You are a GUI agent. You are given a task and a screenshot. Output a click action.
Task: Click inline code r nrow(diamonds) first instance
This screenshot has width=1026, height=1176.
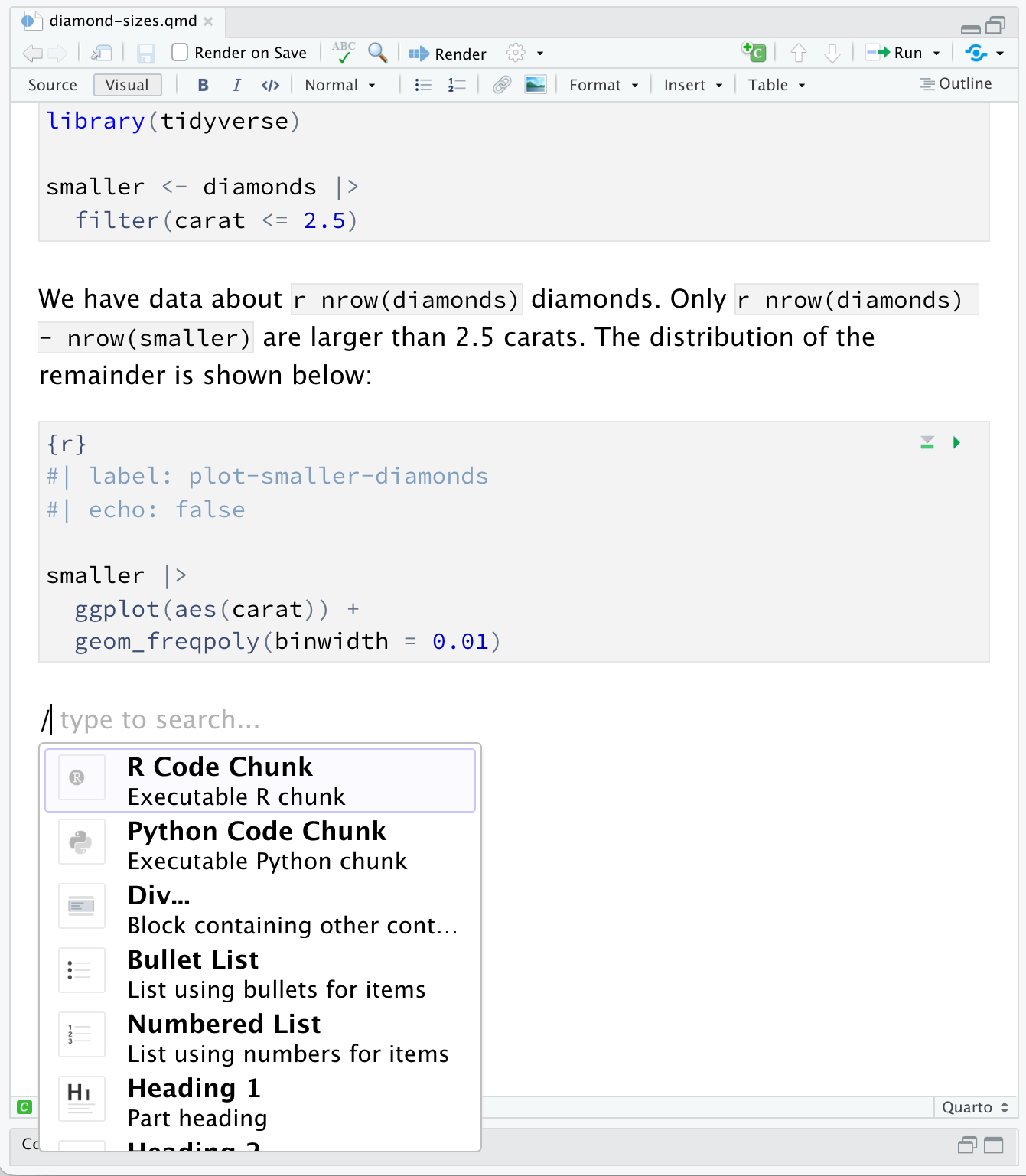(x=407, y=299)
